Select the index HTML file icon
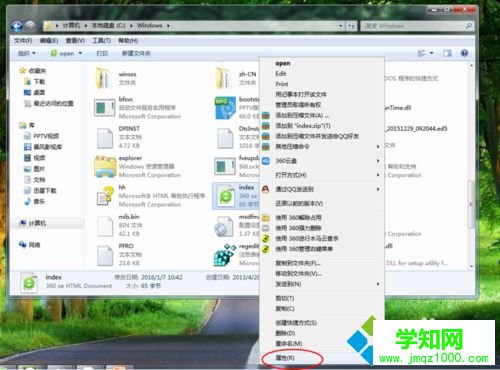500x370 pixels. pos(226,196)
